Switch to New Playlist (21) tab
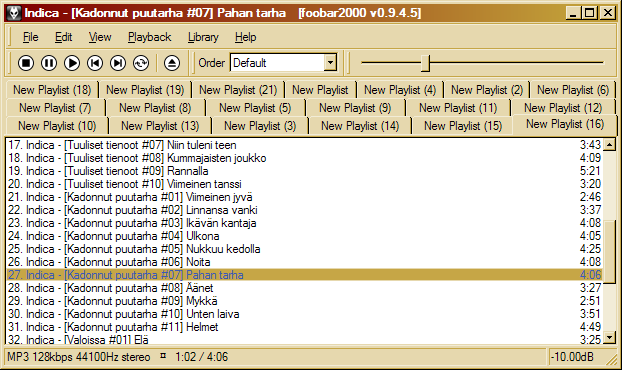Screen dimensions: 622x370 pyautogui.click(x=238, y=90)
